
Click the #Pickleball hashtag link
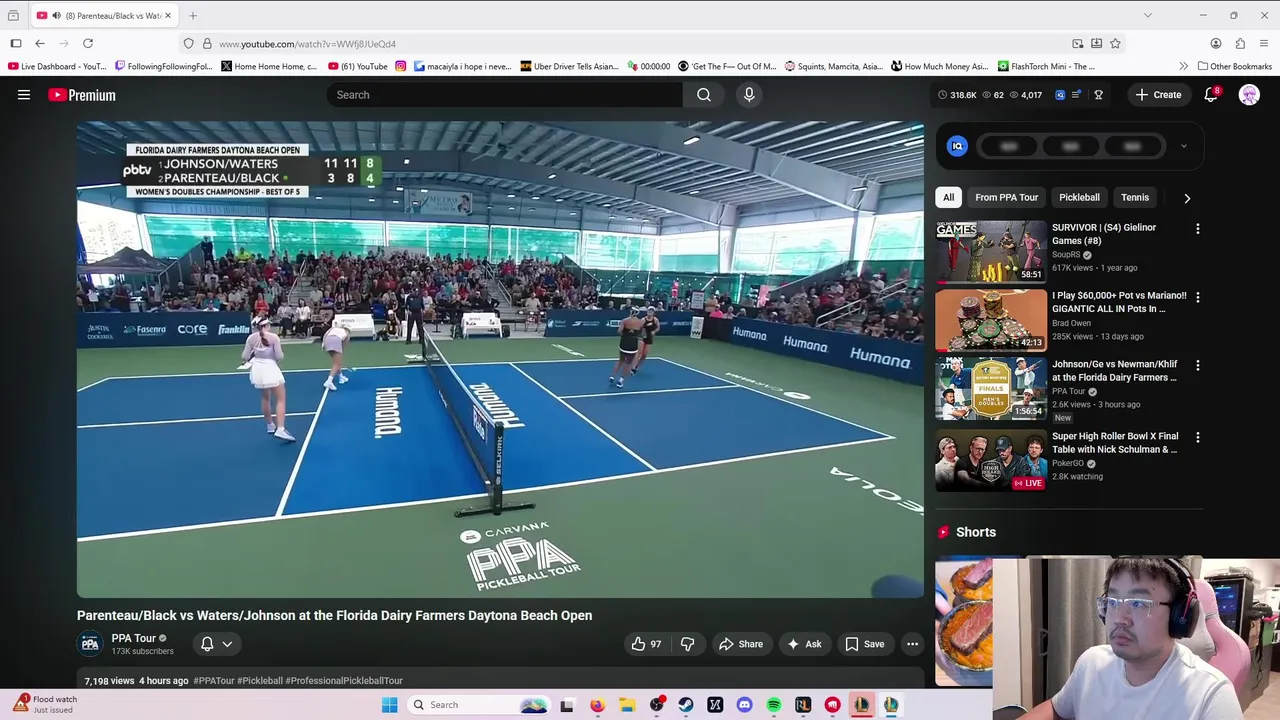tap(260, 681)
